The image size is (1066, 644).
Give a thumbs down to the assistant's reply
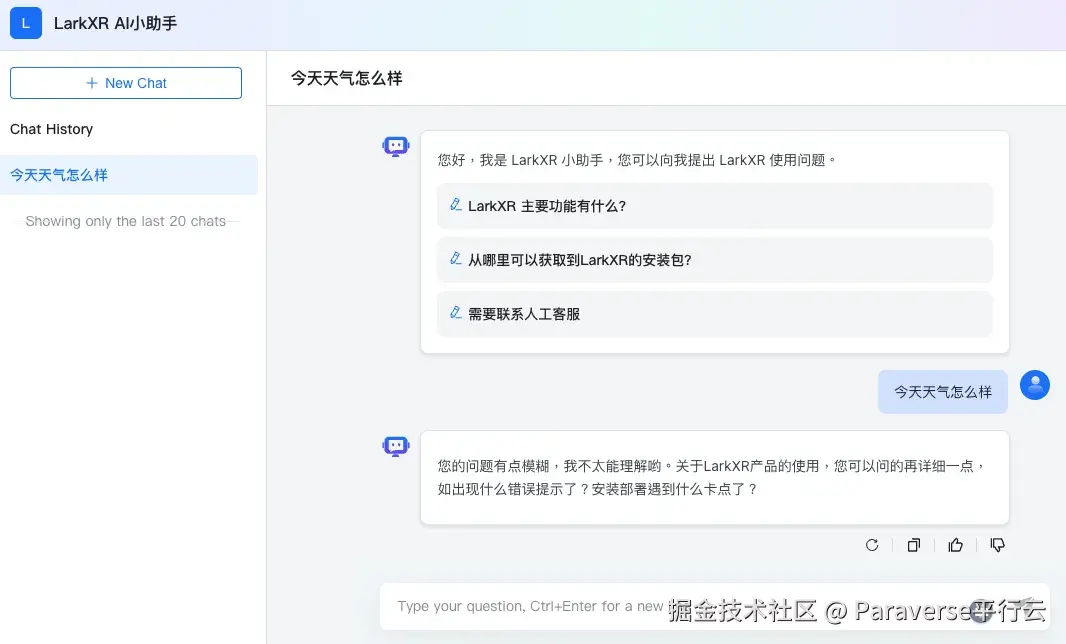[x=997, y=545]
